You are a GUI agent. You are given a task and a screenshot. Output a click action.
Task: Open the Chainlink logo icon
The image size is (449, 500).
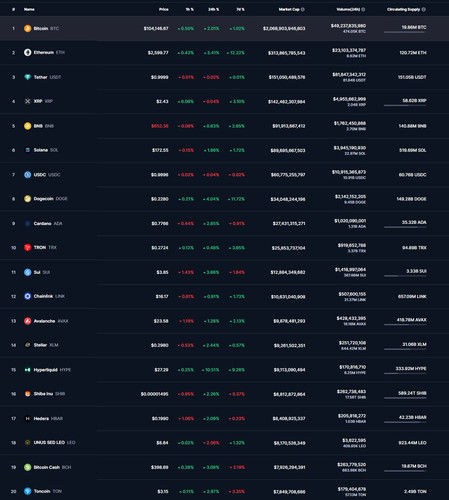tap(28, 296)
